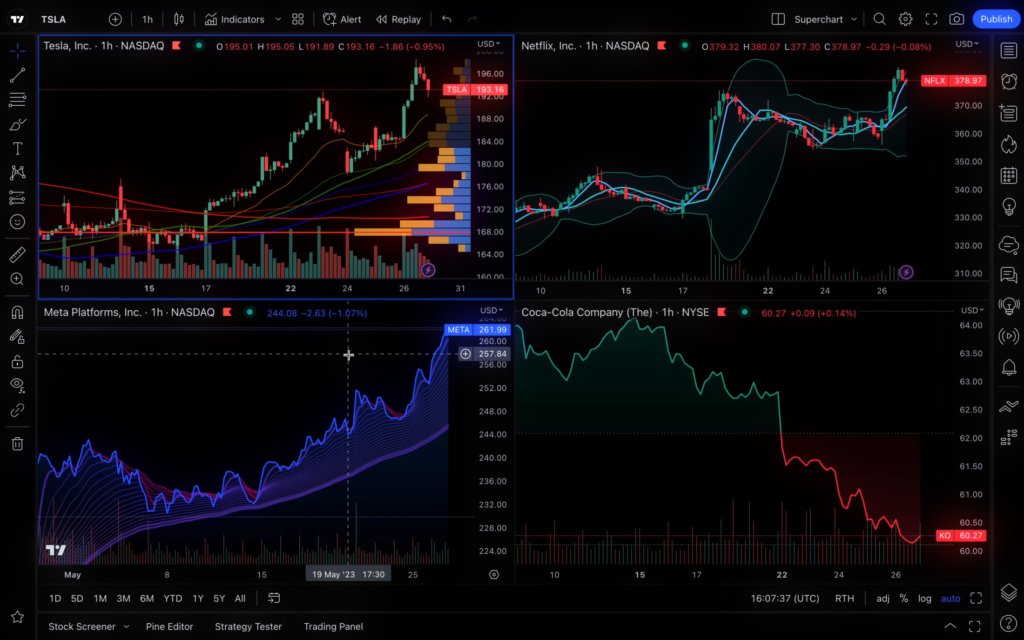1024x640 pixels.
Task: Open the 1h interval dropdown
Action: pos(148,19)
